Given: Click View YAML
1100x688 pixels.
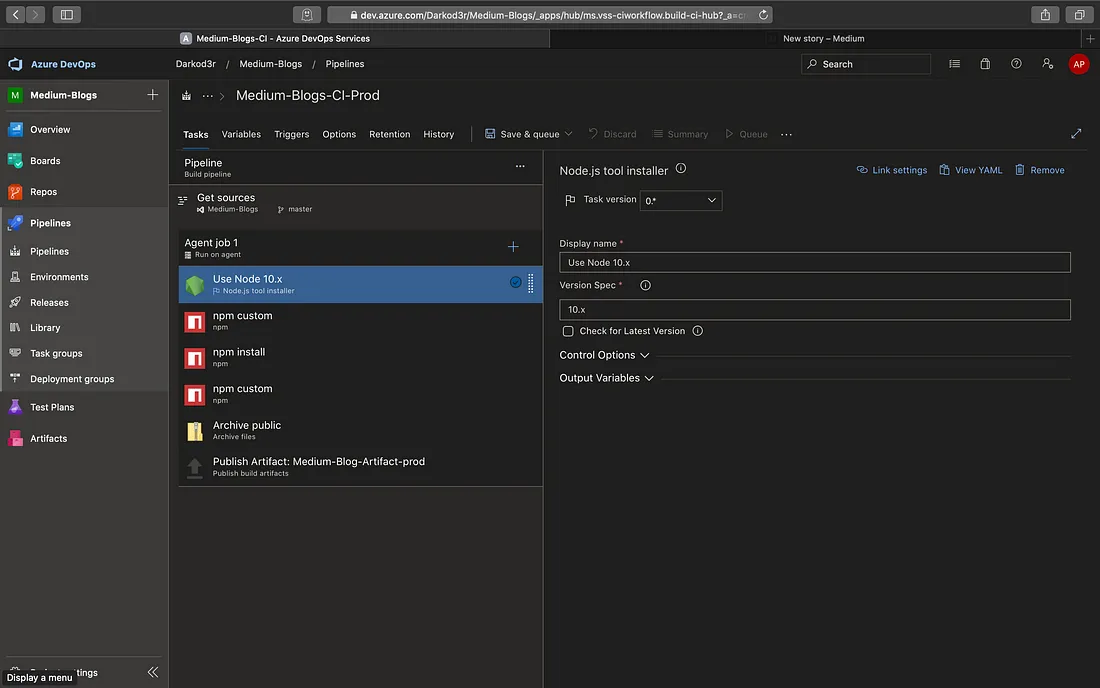Looking at the screenshot, I should click(x=971, y=170).
